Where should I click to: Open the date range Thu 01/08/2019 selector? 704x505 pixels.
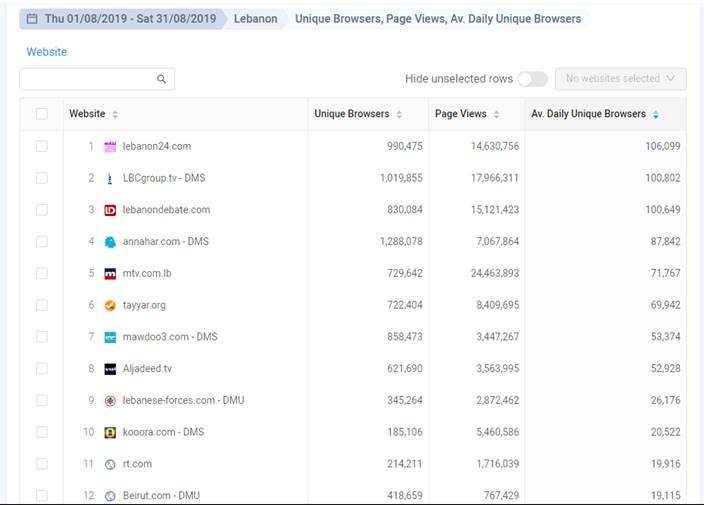[121, 19]
